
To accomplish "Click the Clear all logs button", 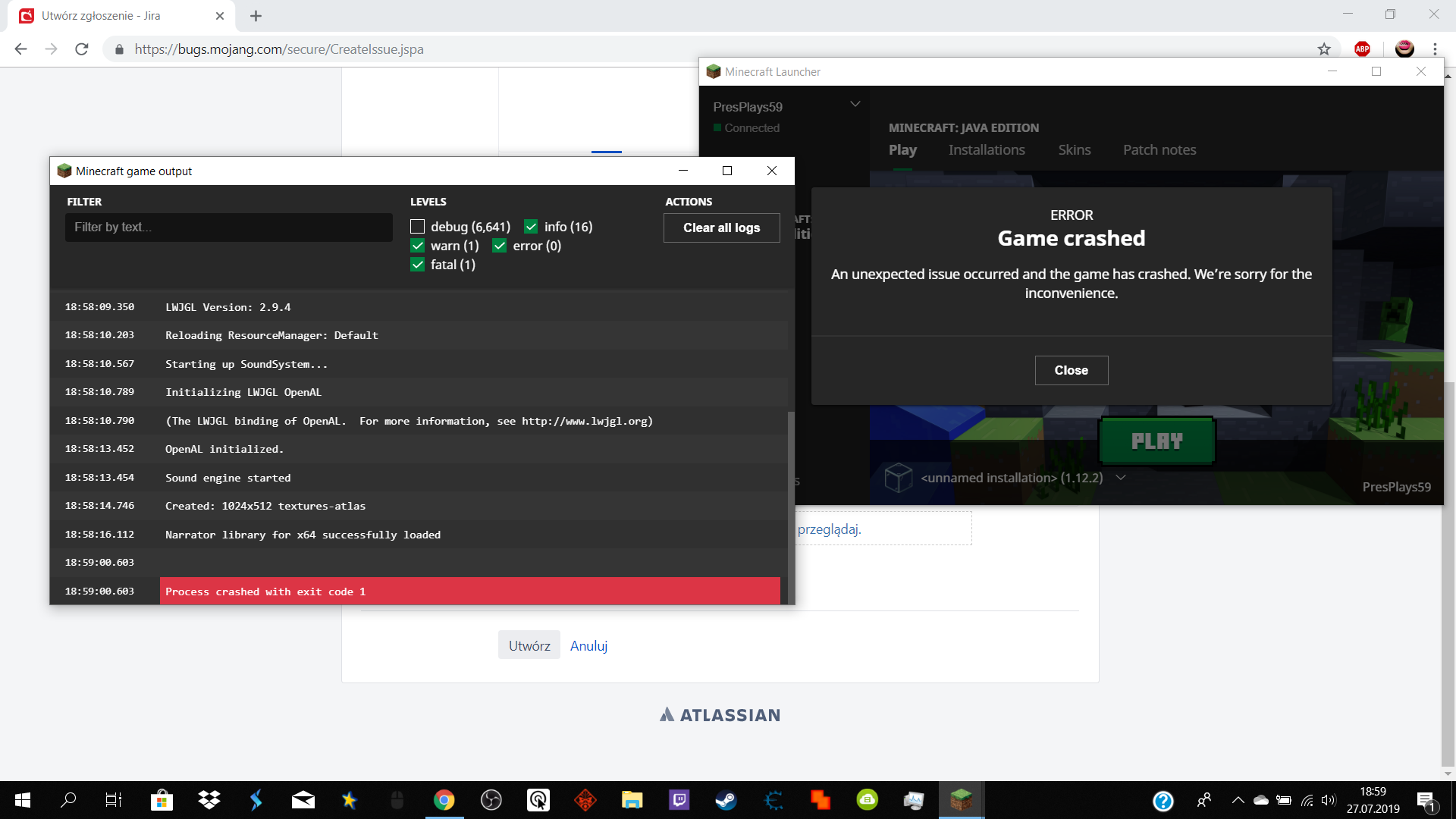I will pos(721,227).
